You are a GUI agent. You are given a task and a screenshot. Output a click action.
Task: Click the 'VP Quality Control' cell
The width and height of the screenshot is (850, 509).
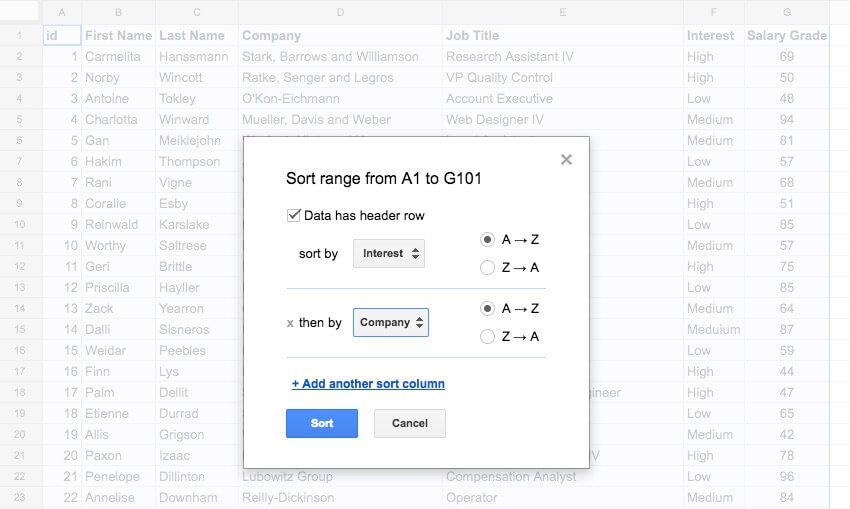tap(563, 78)
